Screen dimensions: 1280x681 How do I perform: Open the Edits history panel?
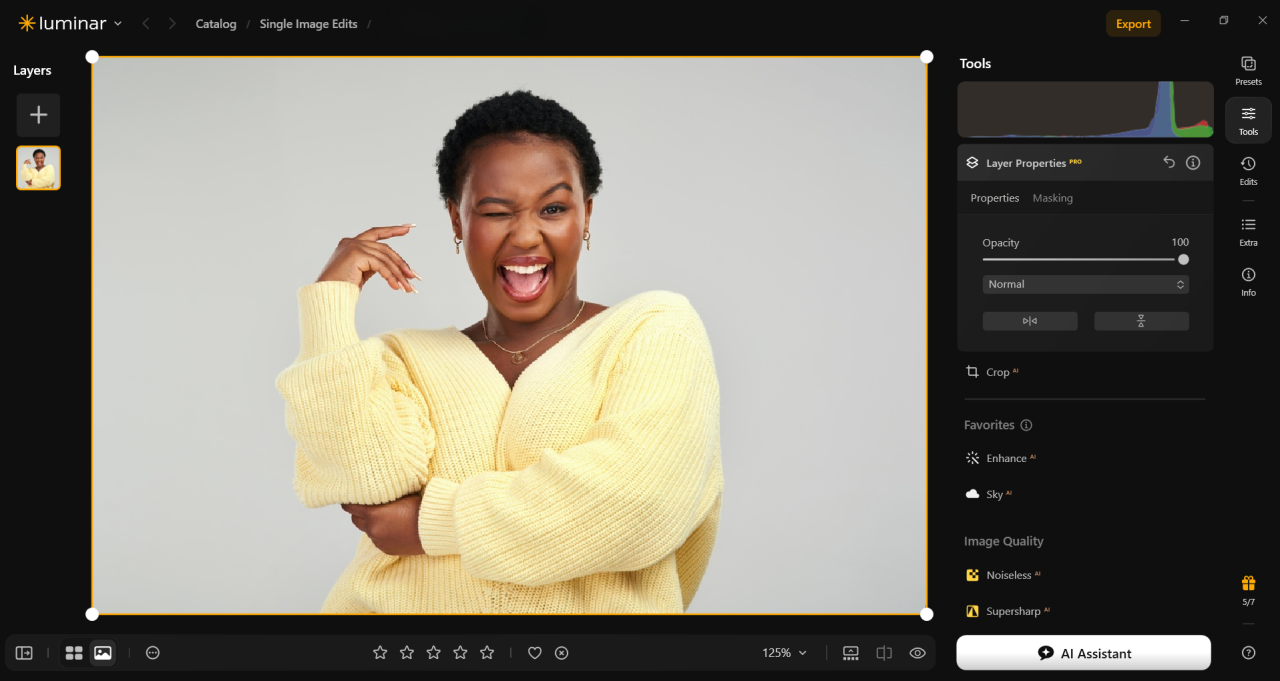pos(1248,170)
